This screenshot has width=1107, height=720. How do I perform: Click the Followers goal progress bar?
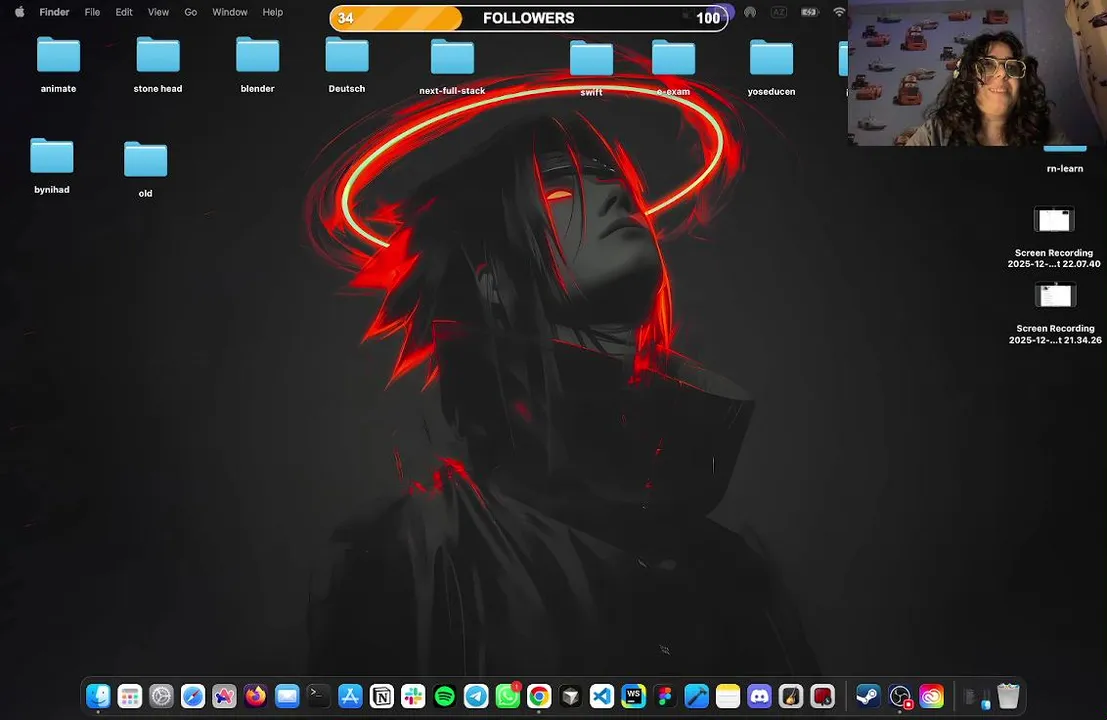(529, 18)
